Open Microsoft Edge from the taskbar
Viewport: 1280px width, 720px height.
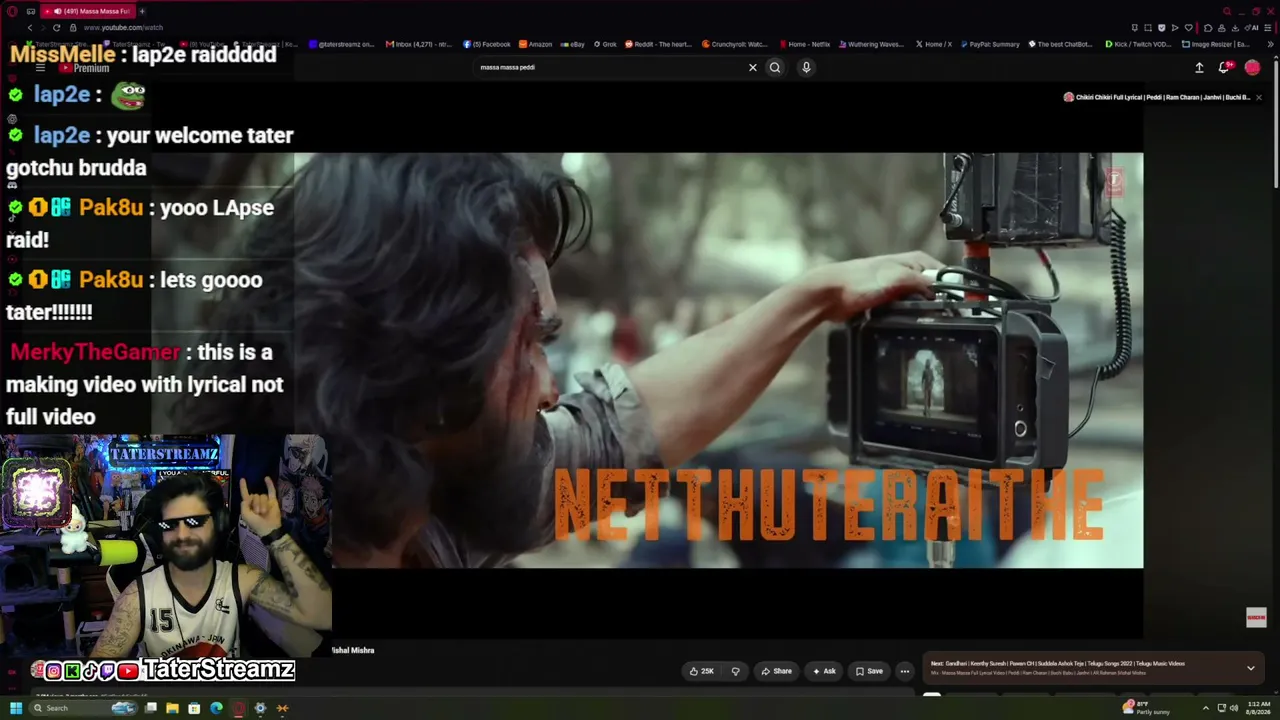[216, 708]
